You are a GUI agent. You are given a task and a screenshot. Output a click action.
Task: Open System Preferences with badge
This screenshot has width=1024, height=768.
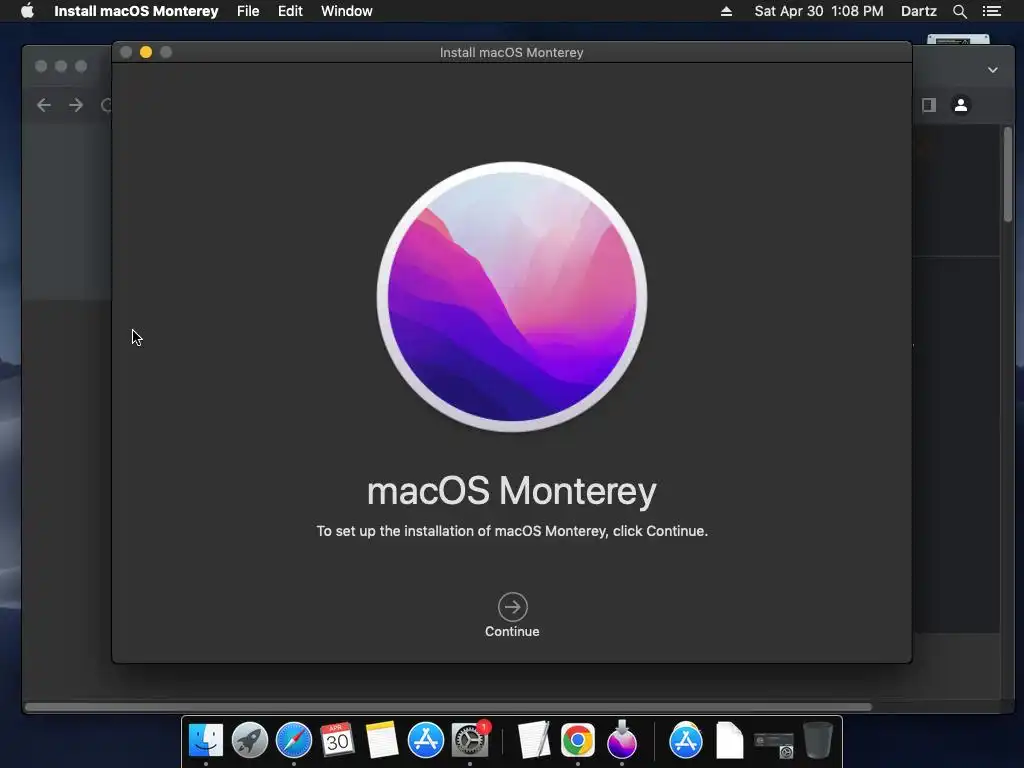click(x=470, y=740)
